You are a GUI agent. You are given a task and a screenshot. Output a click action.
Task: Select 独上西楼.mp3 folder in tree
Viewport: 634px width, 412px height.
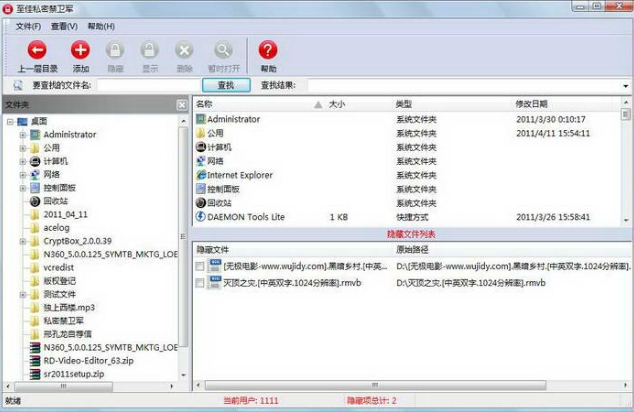pos(69,308)
